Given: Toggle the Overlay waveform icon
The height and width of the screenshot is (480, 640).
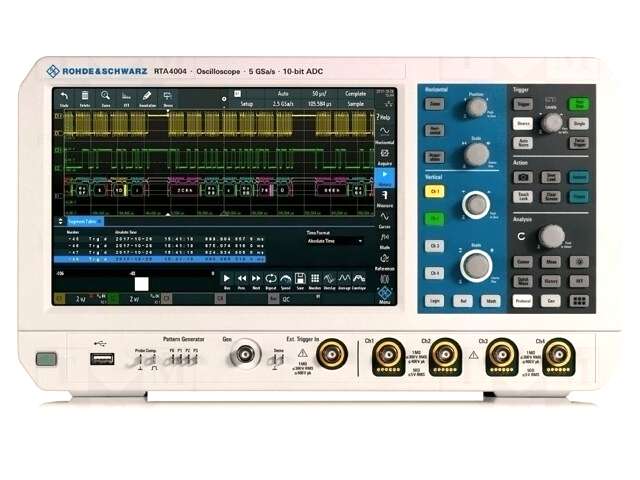Looking at the screenshot, I should click(x=329, y=279).
